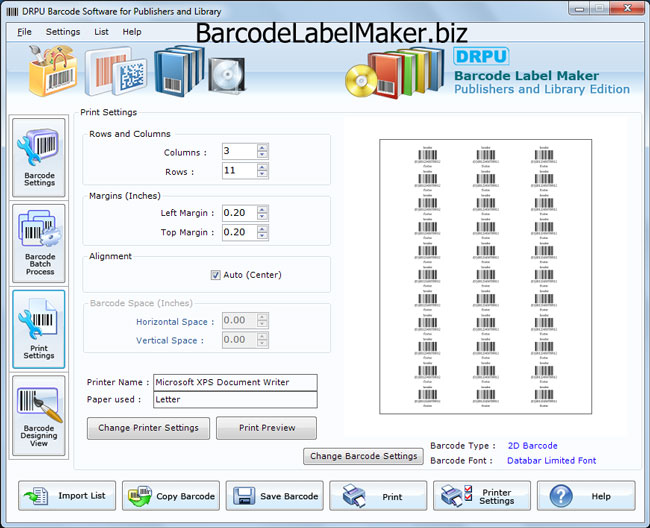650x528 pixels.
Task: Click the barcode sheet preview thumbnail
Action: pos(485,277)
